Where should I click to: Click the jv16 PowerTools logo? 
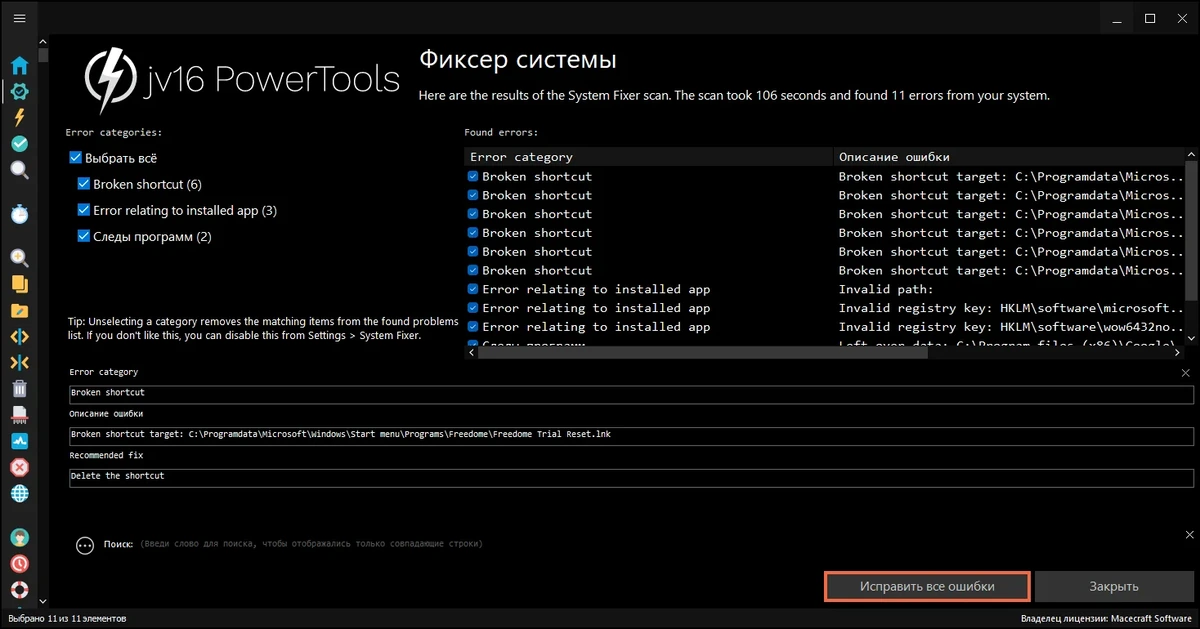(242, 80)
